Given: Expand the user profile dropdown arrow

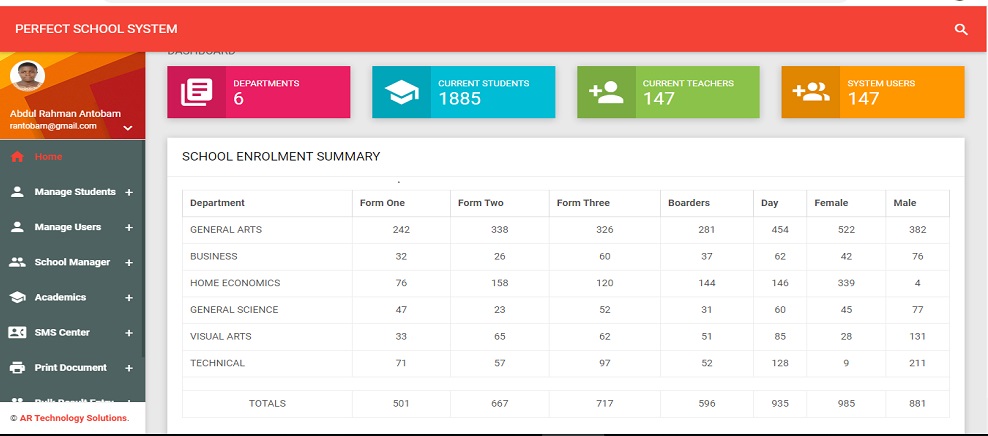Looking at the screenshot, I should click(x=128, y=128).
